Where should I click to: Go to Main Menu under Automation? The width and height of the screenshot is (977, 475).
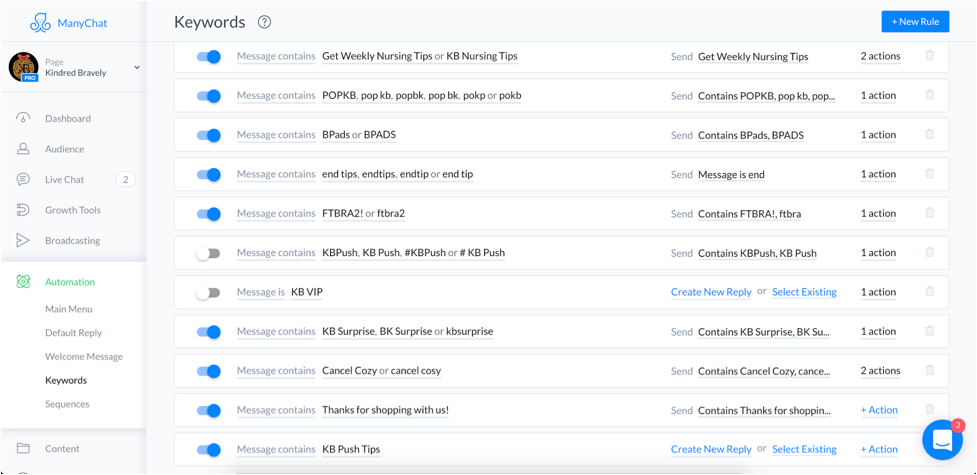click(69, 309)
